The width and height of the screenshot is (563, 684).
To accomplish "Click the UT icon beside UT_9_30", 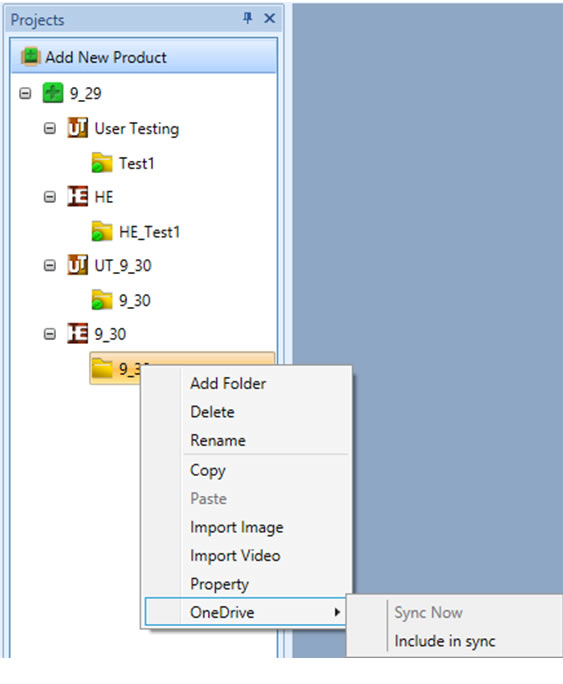I will [x=78, y=265].
